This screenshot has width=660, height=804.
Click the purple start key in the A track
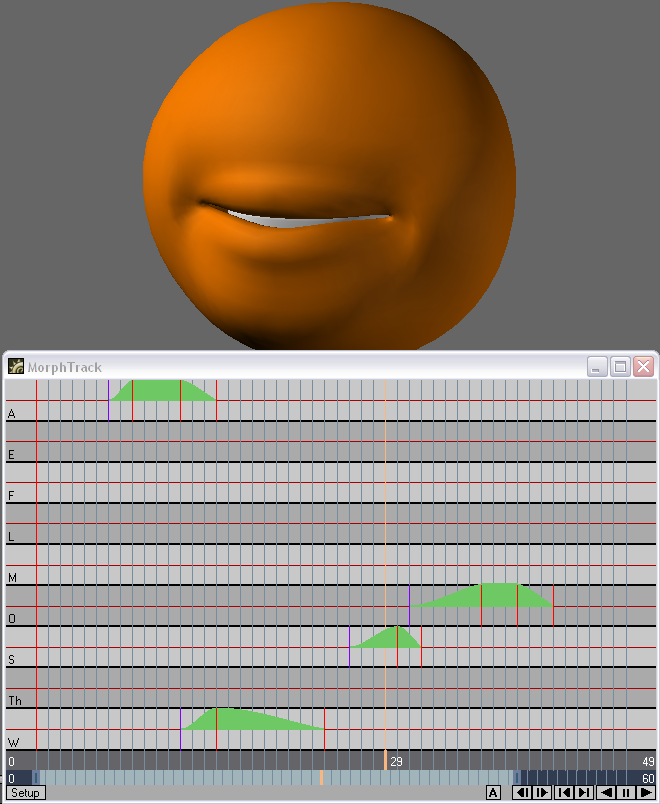(109, 400)
